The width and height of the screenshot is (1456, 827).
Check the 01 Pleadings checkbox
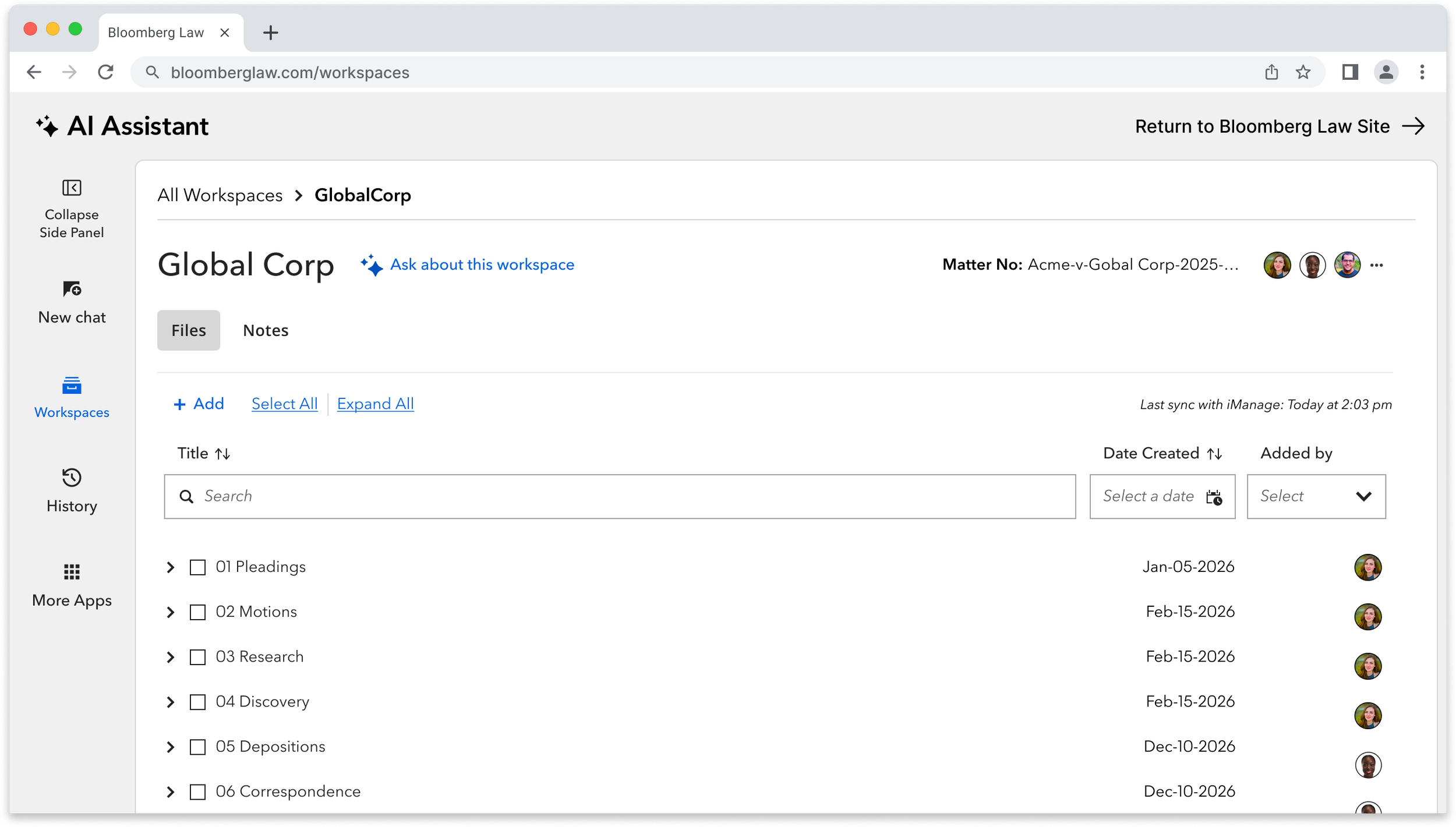198,567
